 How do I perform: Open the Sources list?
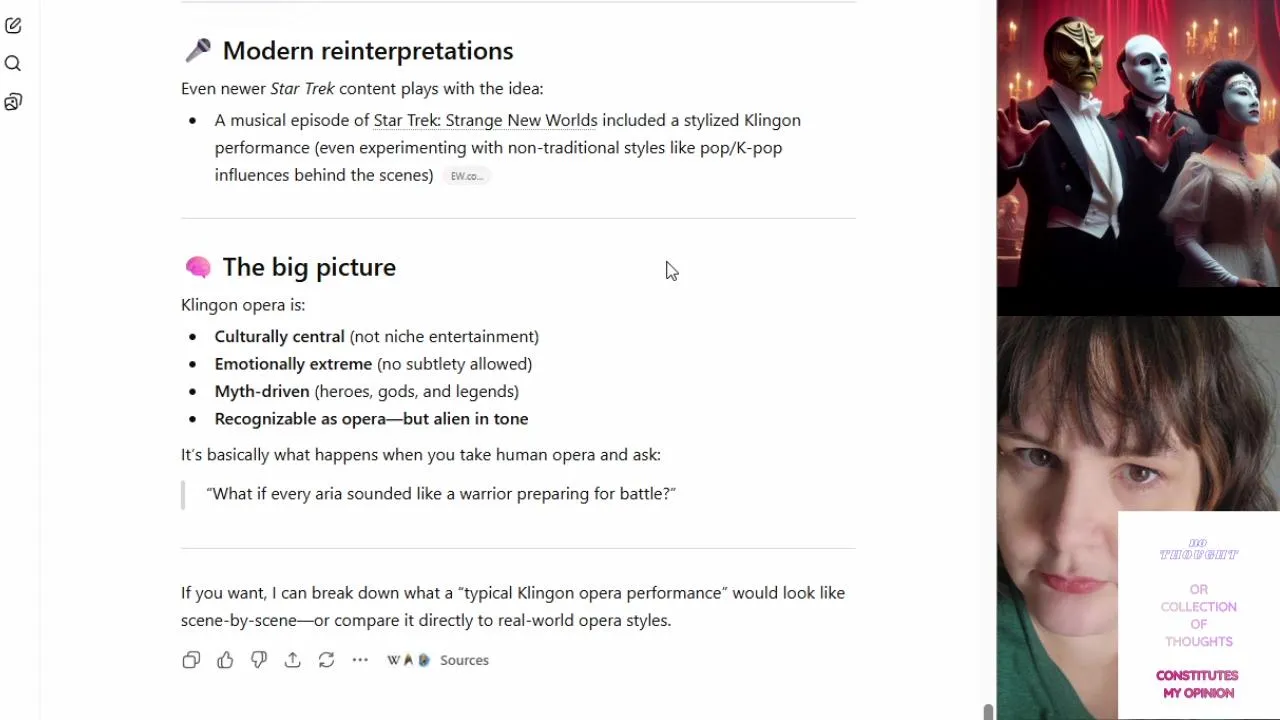(464, 660)
